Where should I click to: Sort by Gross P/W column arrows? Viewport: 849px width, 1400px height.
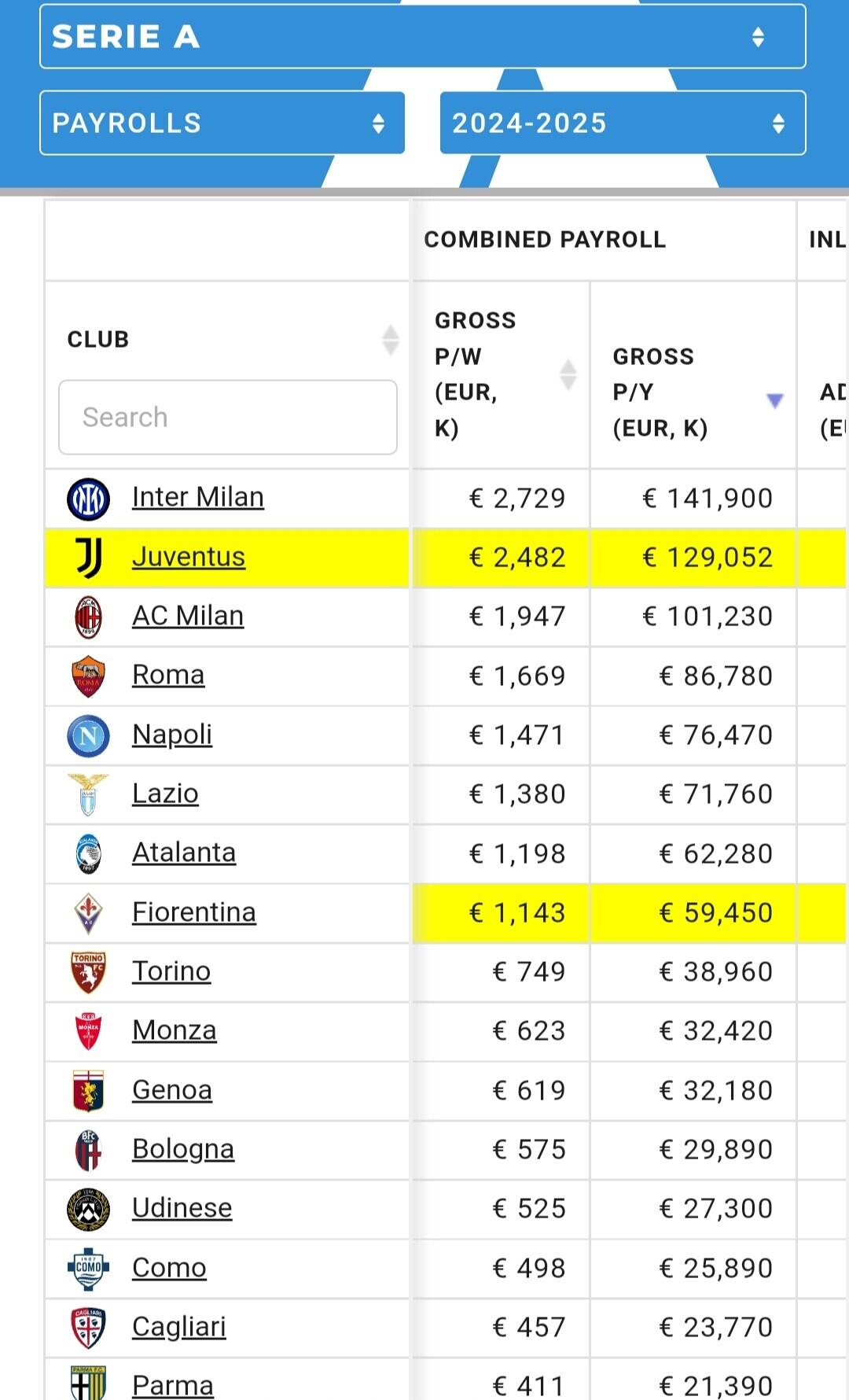[x=568, y=374]
